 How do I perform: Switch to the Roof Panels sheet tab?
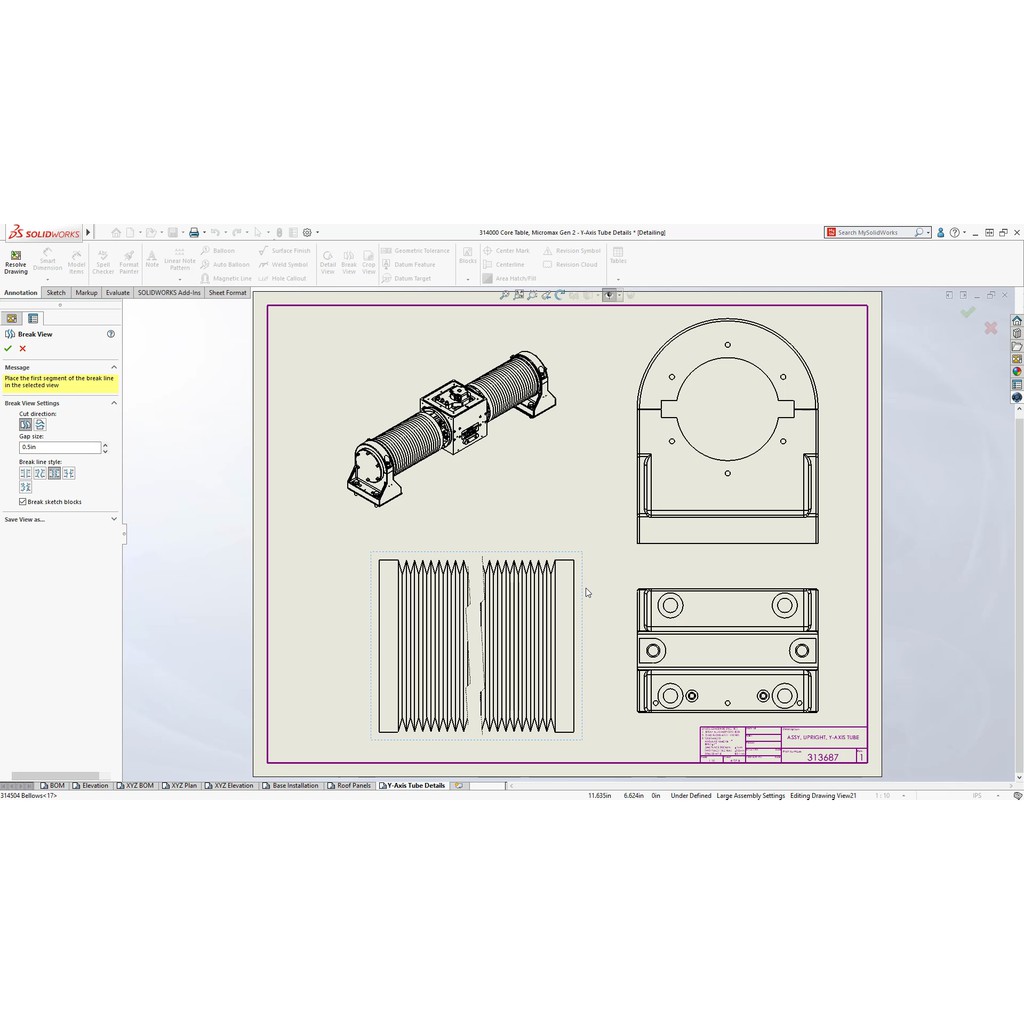click(x=349, y=786)
